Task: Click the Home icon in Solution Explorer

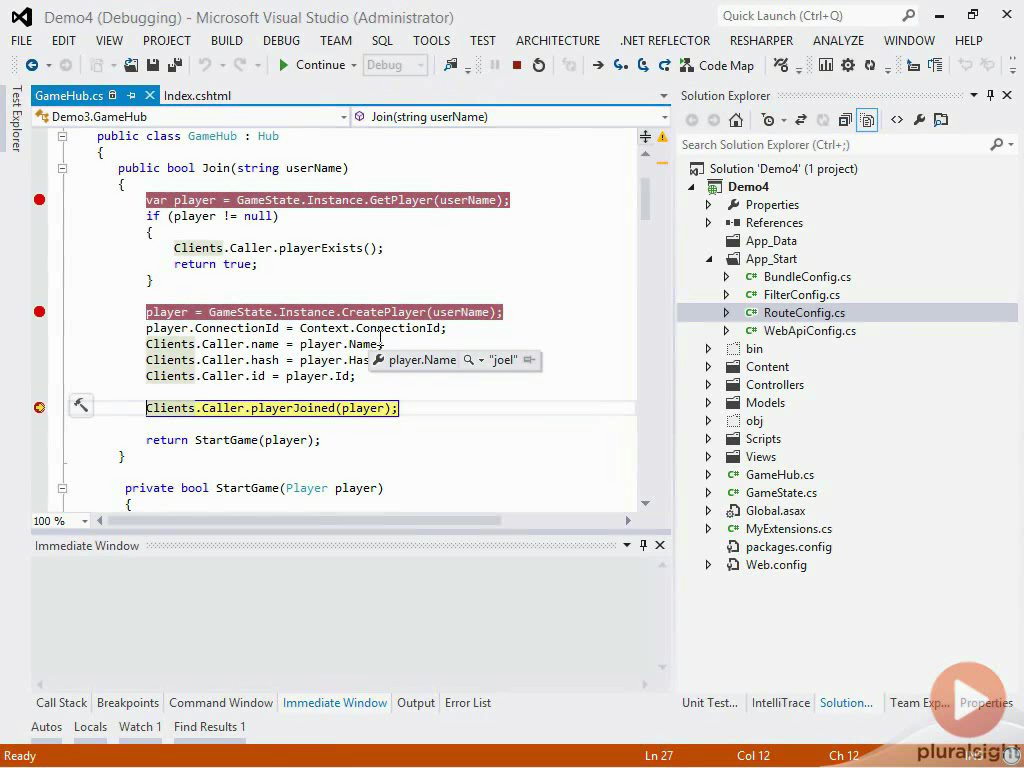Action: coord(736,120)
